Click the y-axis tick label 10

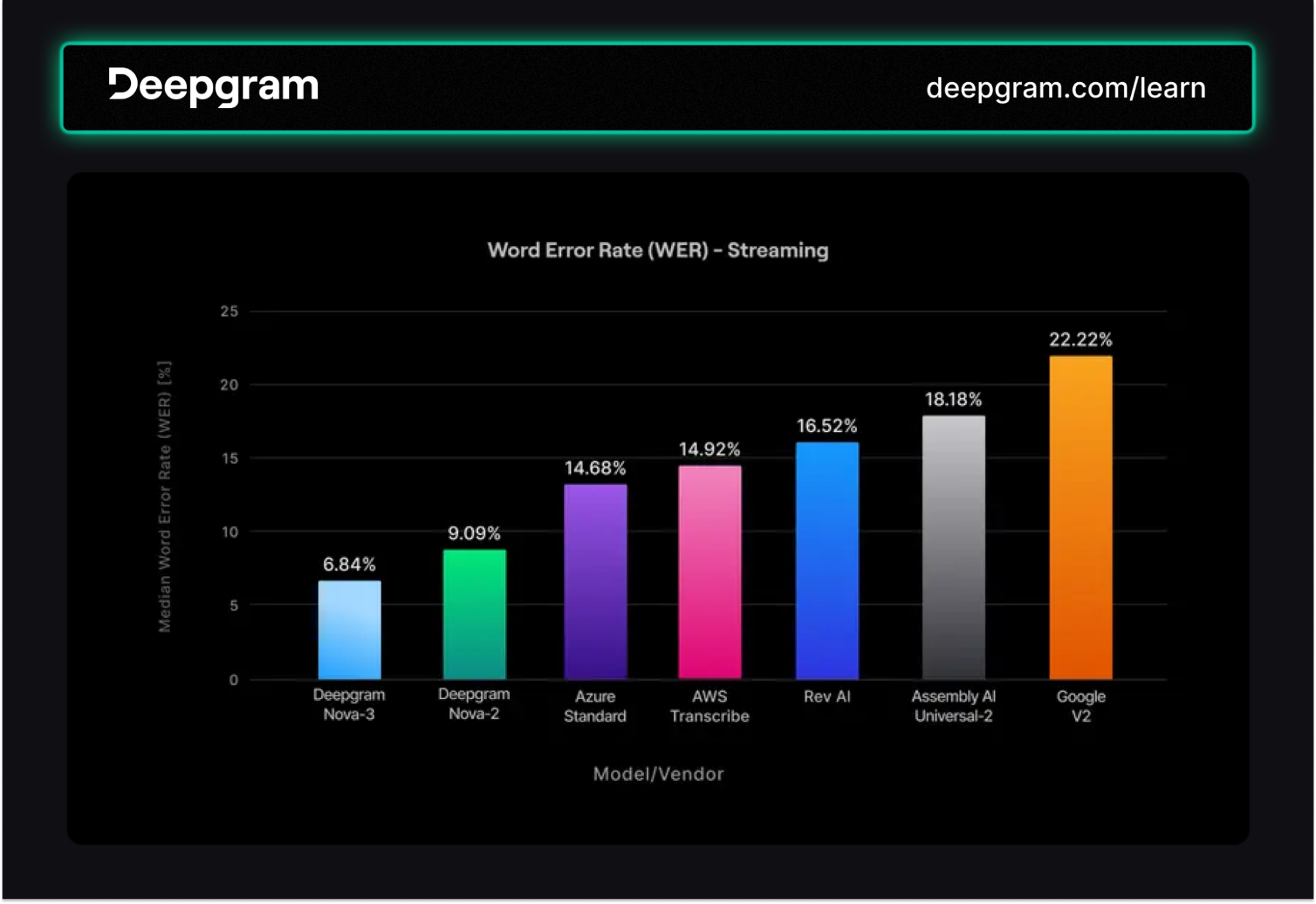pos(230,532)
